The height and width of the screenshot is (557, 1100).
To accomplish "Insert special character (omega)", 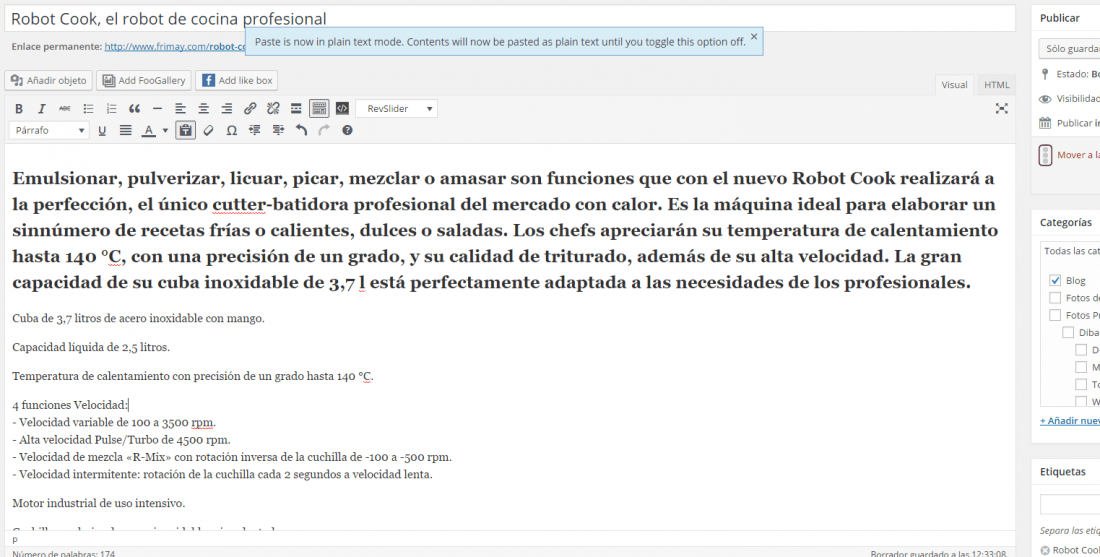I will coord(232,130).
